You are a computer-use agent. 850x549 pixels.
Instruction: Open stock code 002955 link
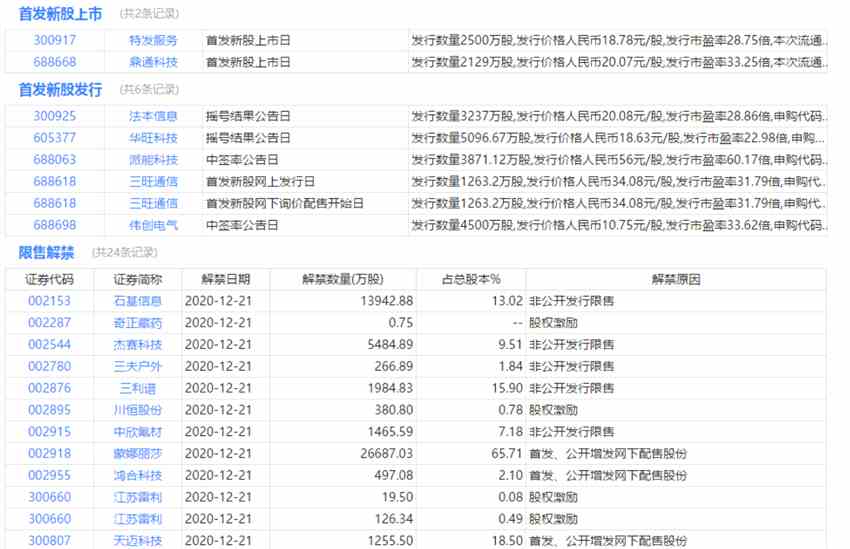tap(49, 475)
